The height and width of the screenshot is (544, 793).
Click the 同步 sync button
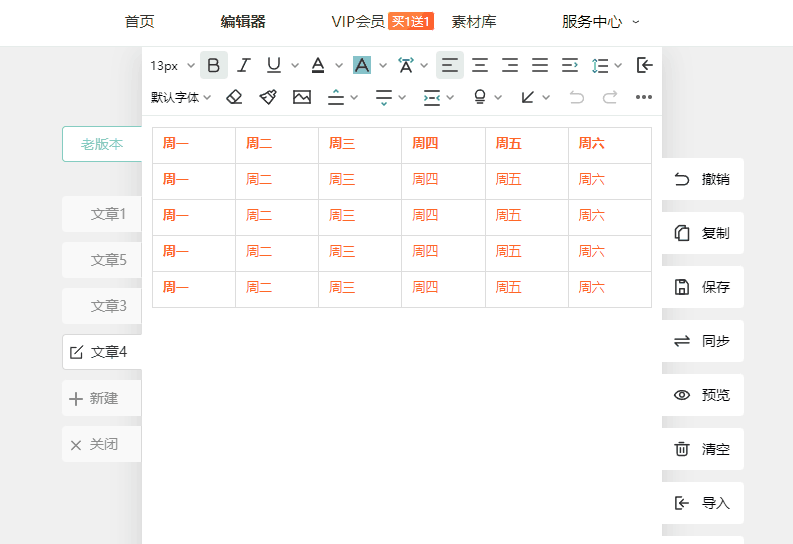click(x=702, y=341)
